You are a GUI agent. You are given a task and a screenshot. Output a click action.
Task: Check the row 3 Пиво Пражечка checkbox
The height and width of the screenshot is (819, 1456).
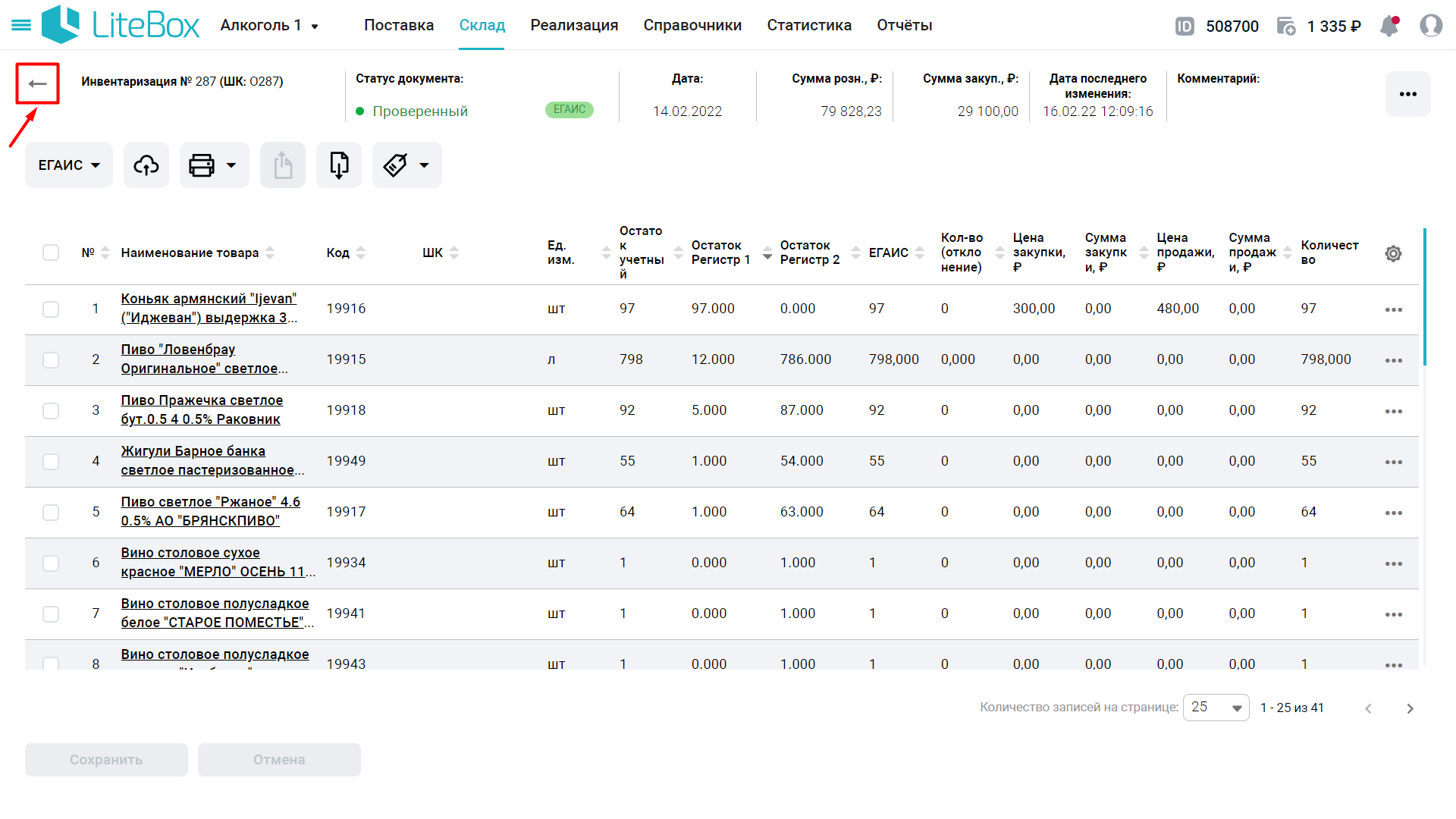51,411
